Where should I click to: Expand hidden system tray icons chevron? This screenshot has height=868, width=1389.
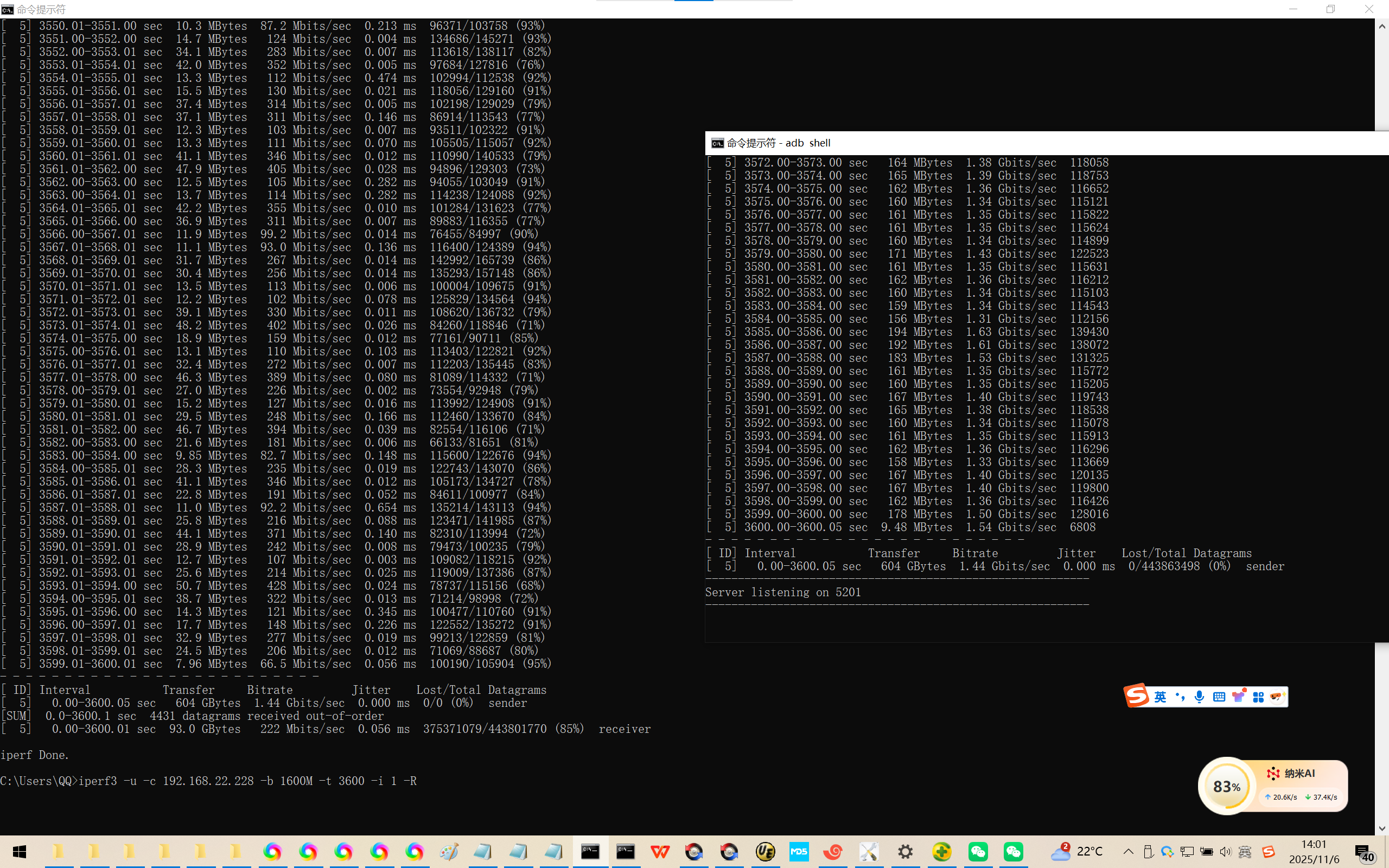click(1129, 851)
